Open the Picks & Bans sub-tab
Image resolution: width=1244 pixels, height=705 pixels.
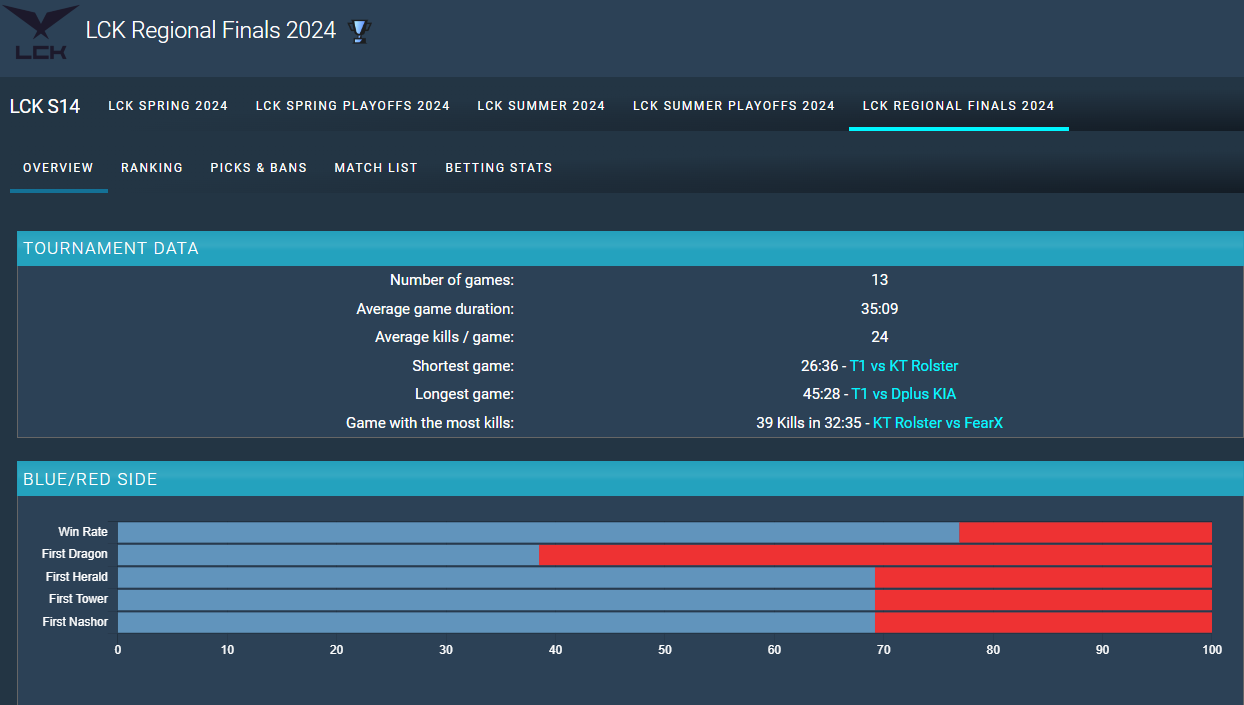point(259,168)
